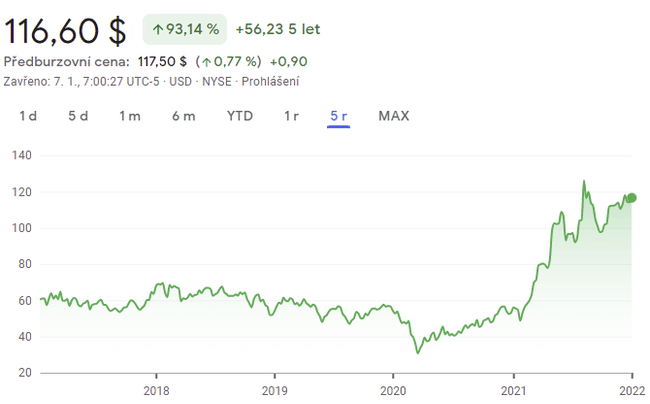
Task: Click the main 116,60 $ price
Action: pyautogui.click(x=66, y=30)
